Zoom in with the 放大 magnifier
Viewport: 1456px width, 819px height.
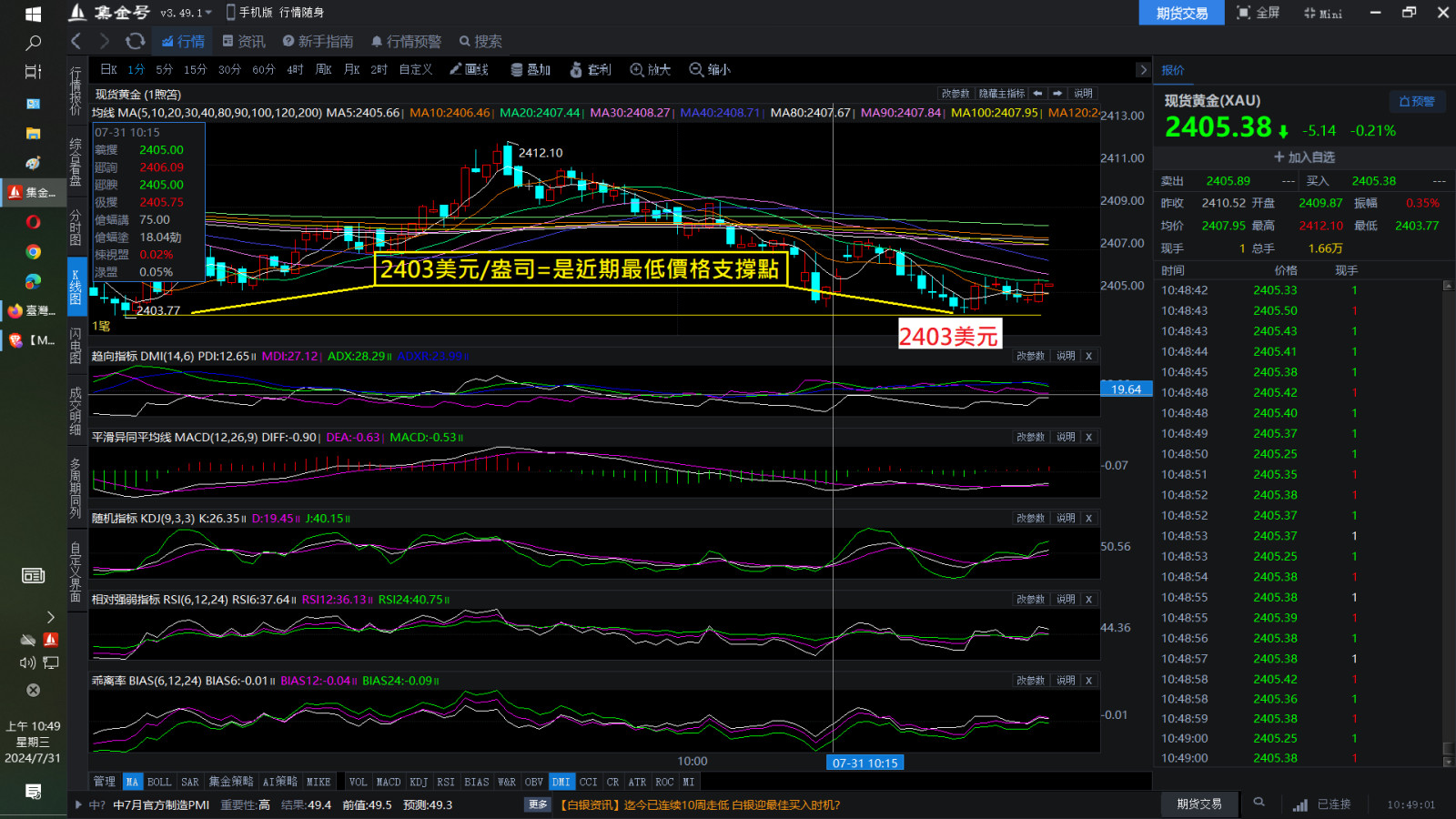coord(650,69)
